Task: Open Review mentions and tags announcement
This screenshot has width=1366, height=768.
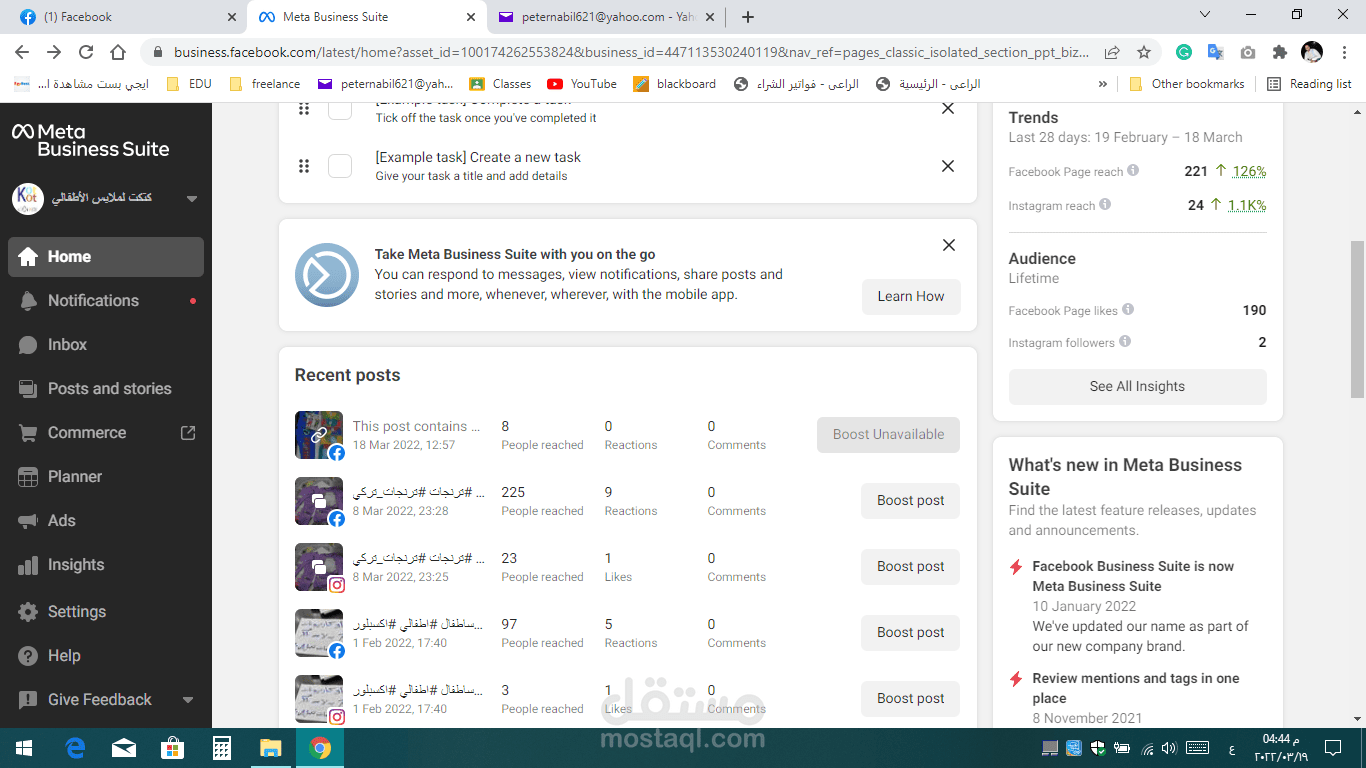Action: pyautogui.click(x=1135, y=688)
